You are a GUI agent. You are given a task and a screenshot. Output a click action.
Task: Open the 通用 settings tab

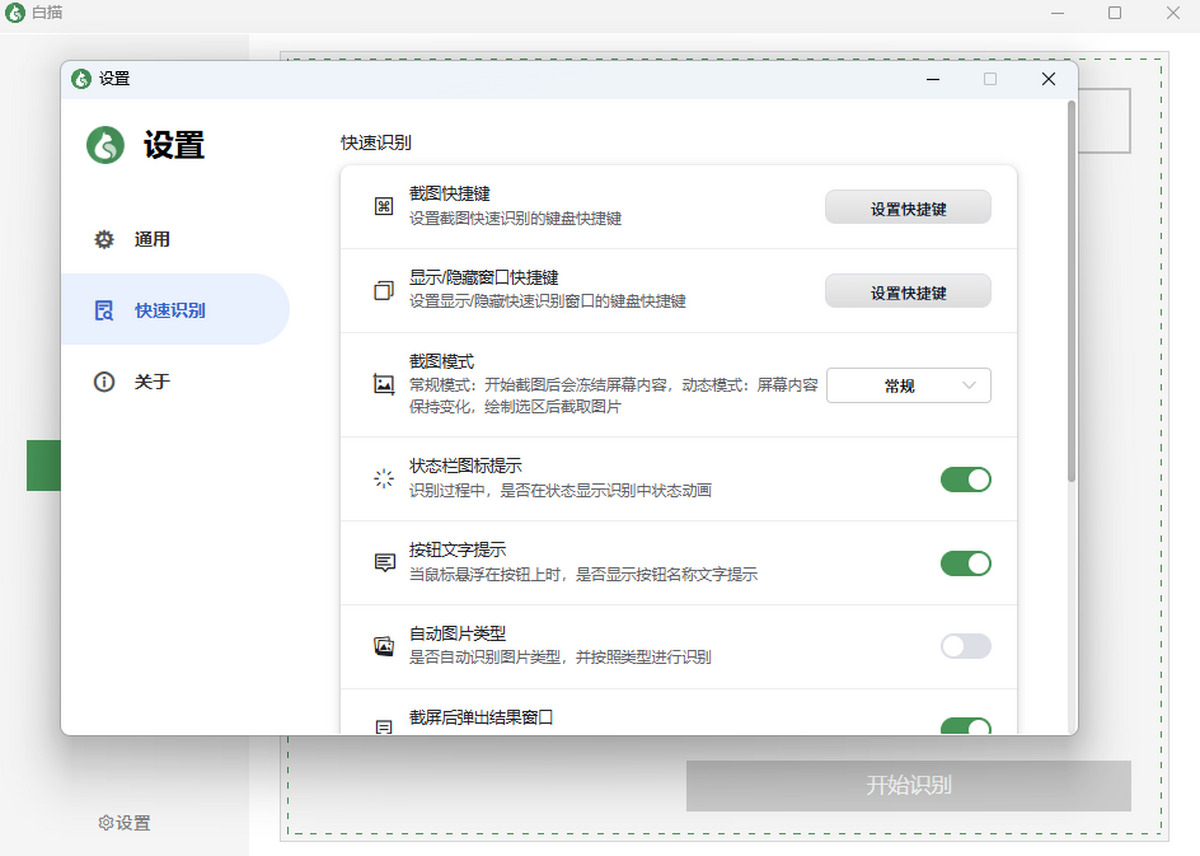[175, 239]
